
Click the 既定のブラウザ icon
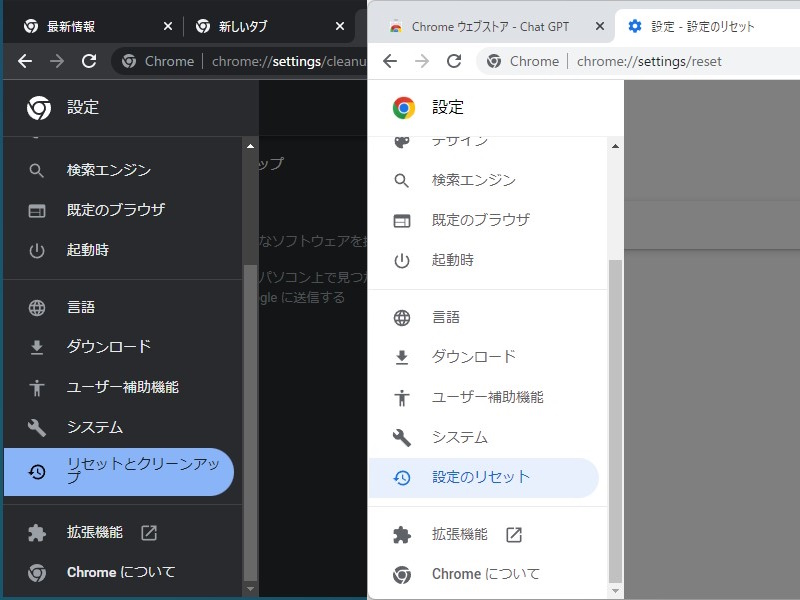401,220
